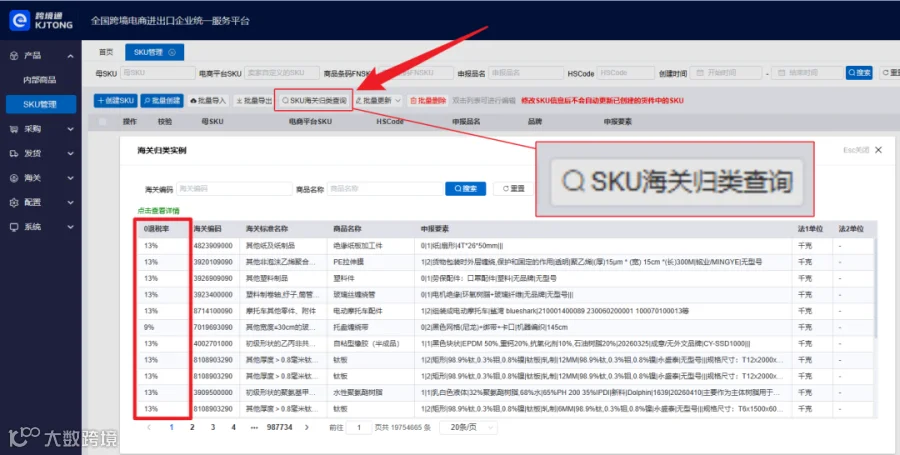Viewport: 900px width, 455px height.
Task: Go to the next page with the right arrow
Action: tap(307, 427)
